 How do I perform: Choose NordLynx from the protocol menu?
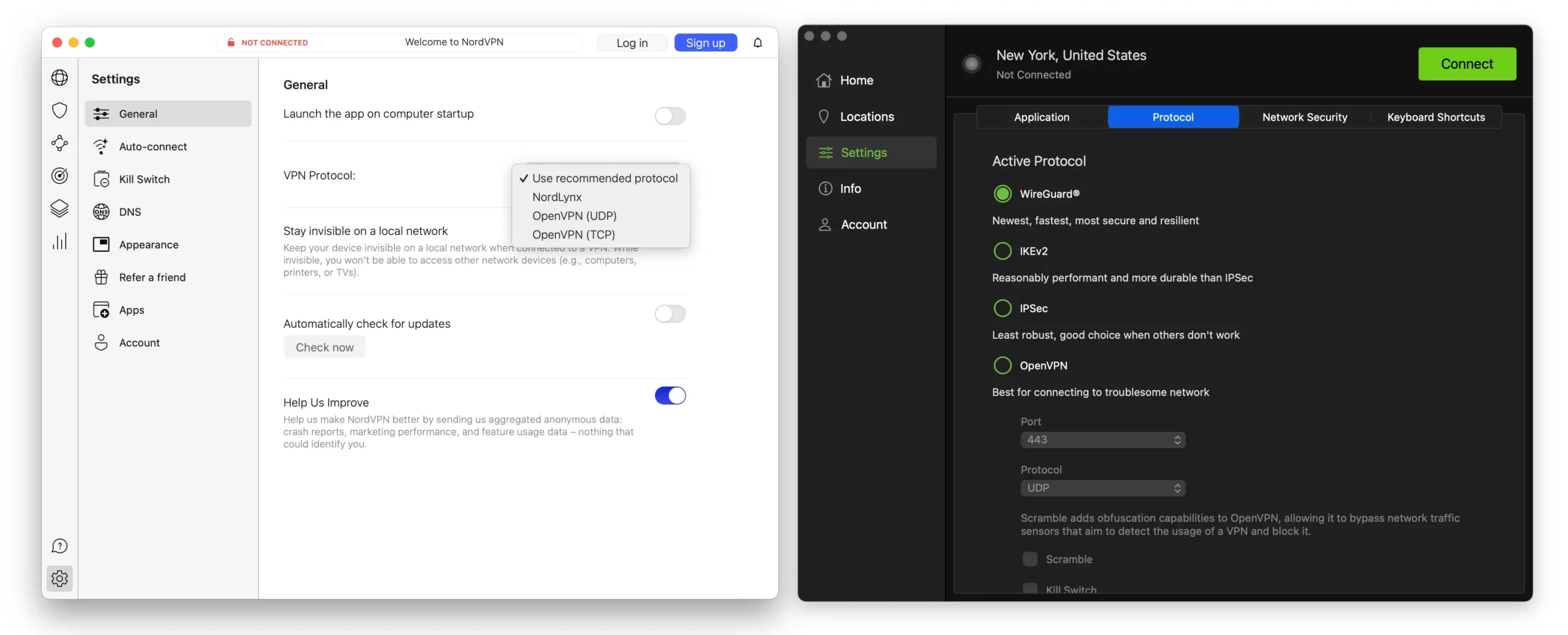pos(601,197)
